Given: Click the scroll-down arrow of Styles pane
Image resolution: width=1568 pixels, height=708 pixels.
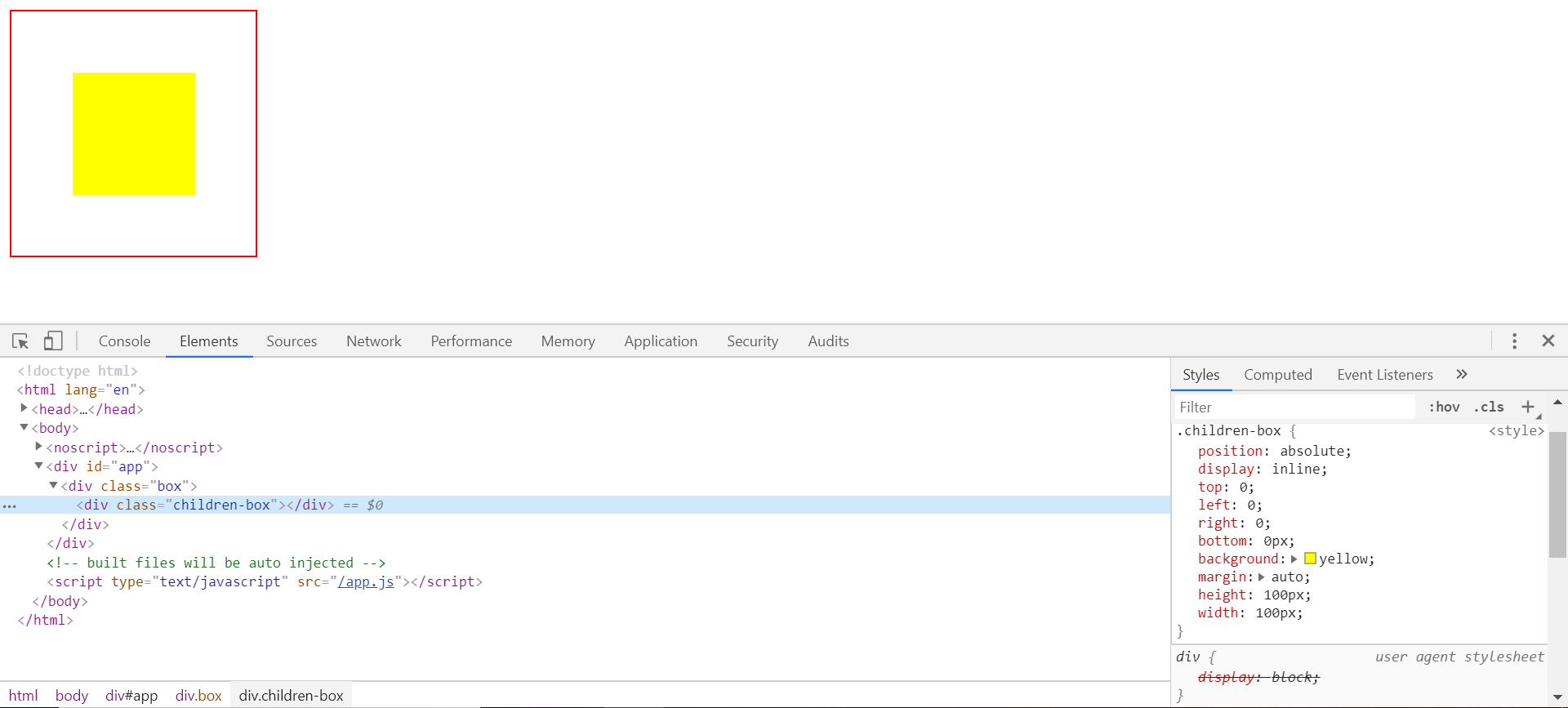Looking at the screenshot, I should [1557, 697].
